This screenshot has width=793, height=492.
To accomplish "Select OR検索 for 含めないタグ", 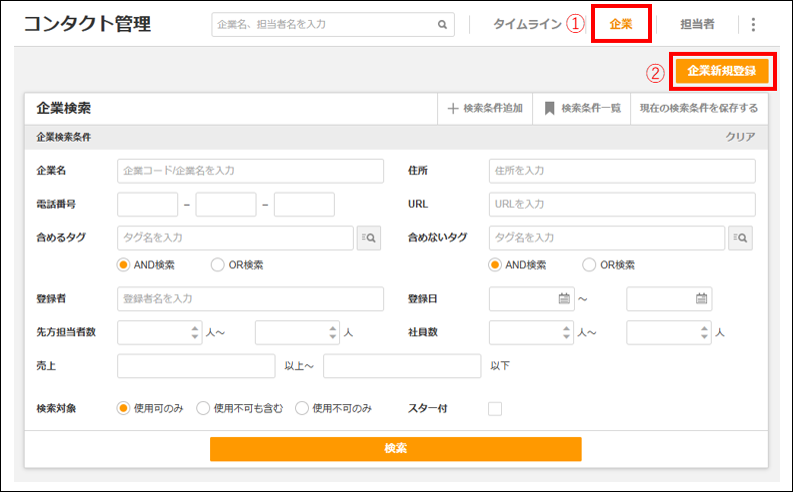I will coord(589,265).
